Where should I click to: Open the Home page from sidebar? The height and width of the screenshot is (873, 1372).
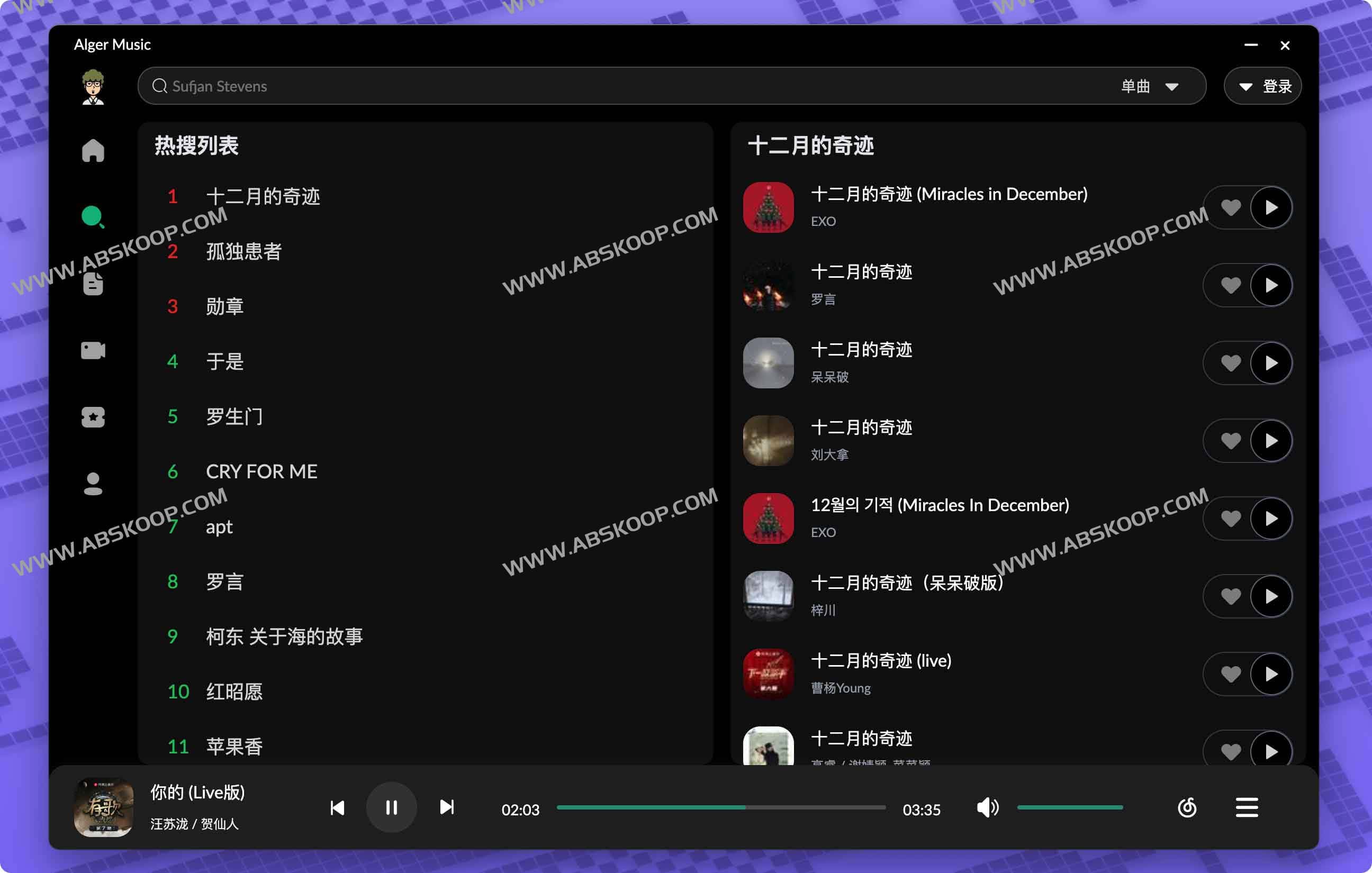[x=93, y=150]
